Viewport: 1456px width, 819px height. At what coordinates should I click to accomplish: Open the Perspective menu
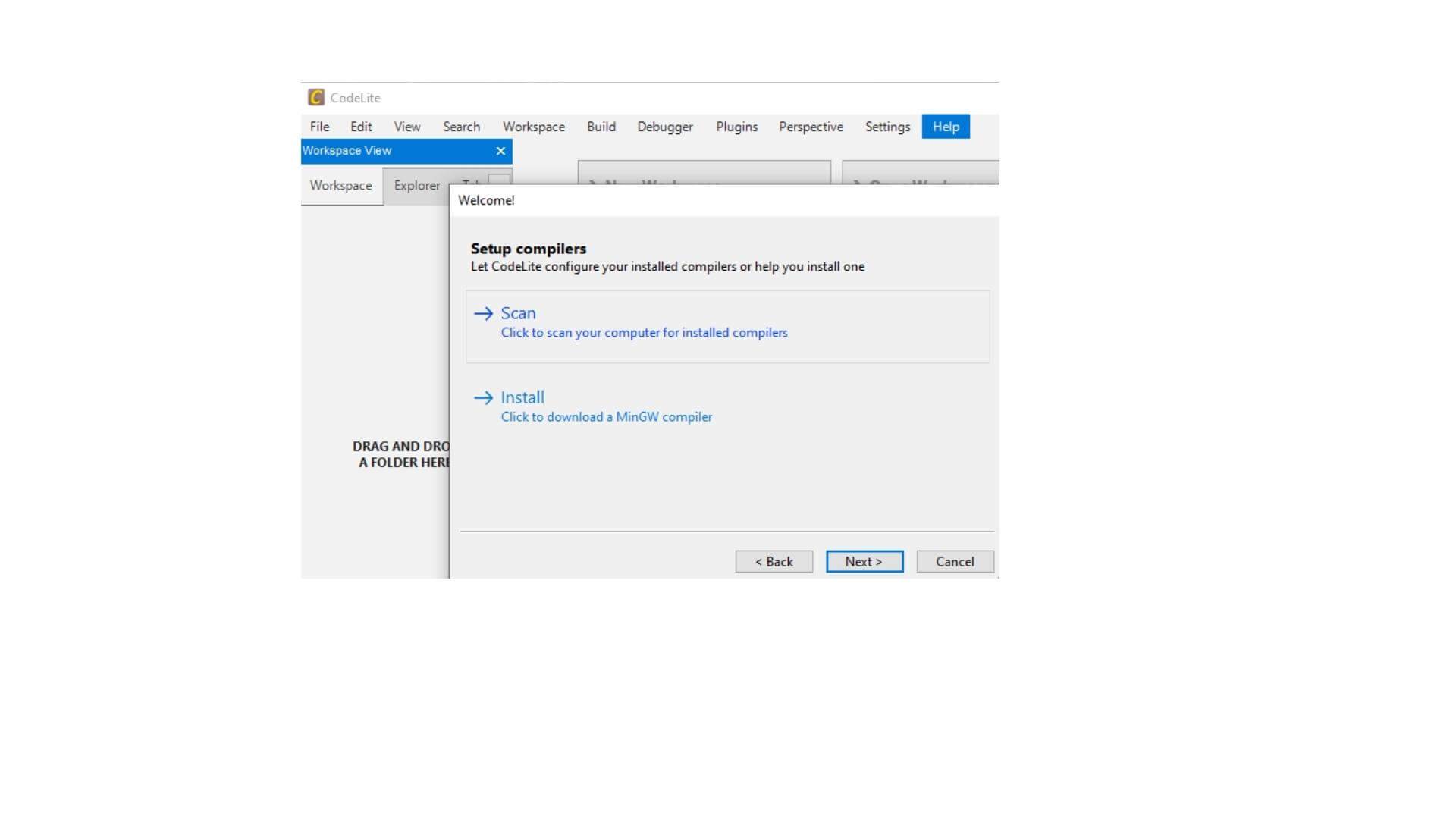(x=811, y=127)
